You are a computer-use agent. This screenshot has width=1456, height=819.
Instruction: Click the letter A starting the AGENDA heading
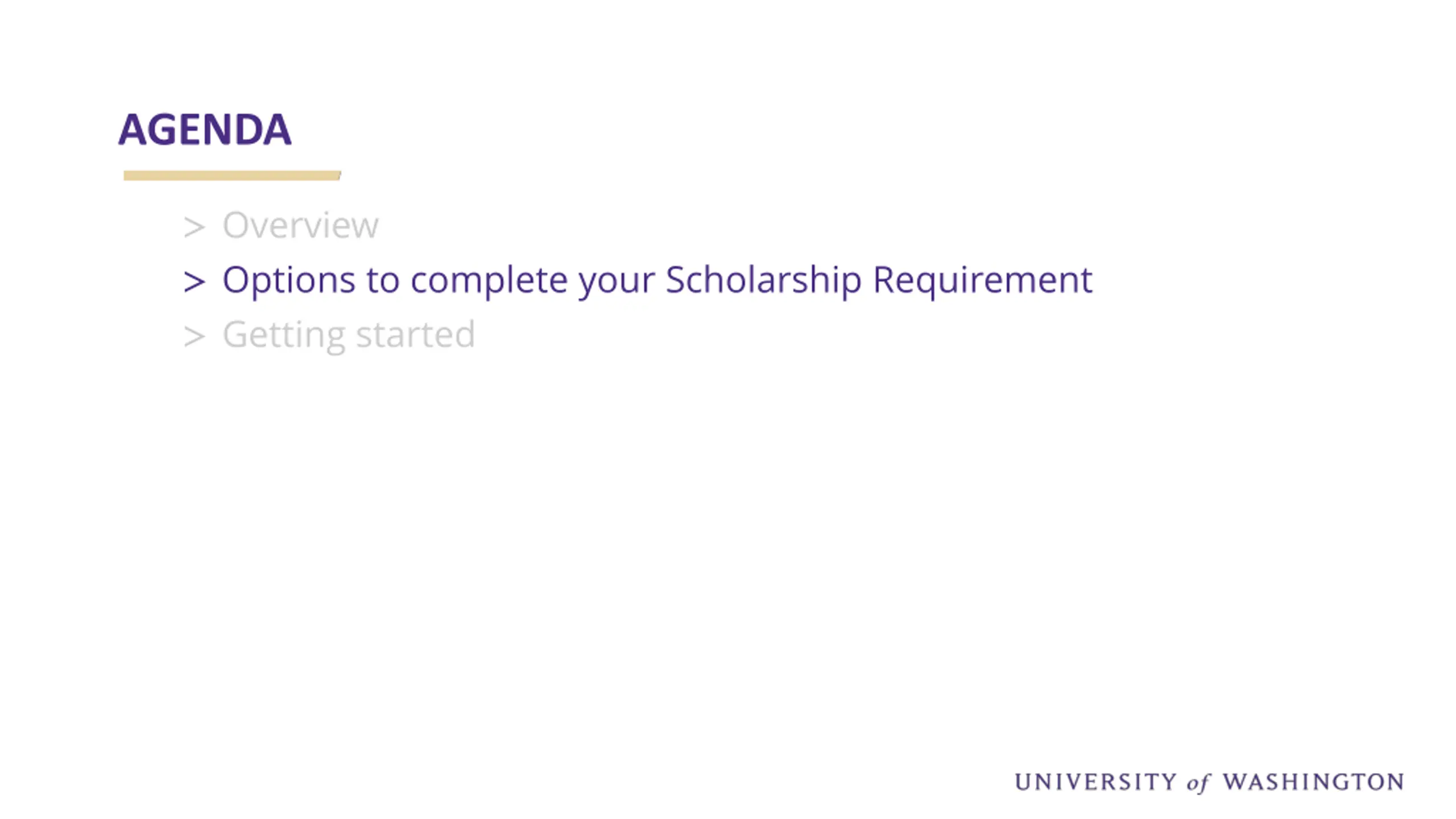point(133,130)
